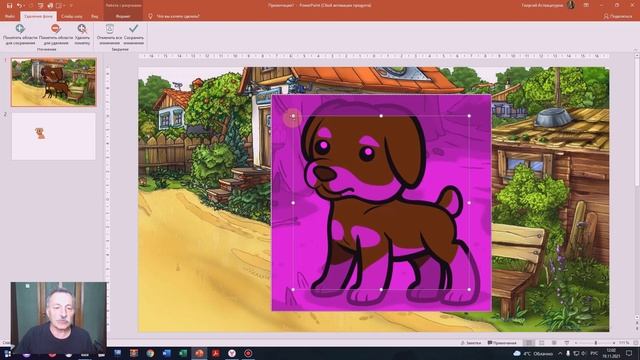
Task: Select the Background Removal tab
Action: coord(38,16)
